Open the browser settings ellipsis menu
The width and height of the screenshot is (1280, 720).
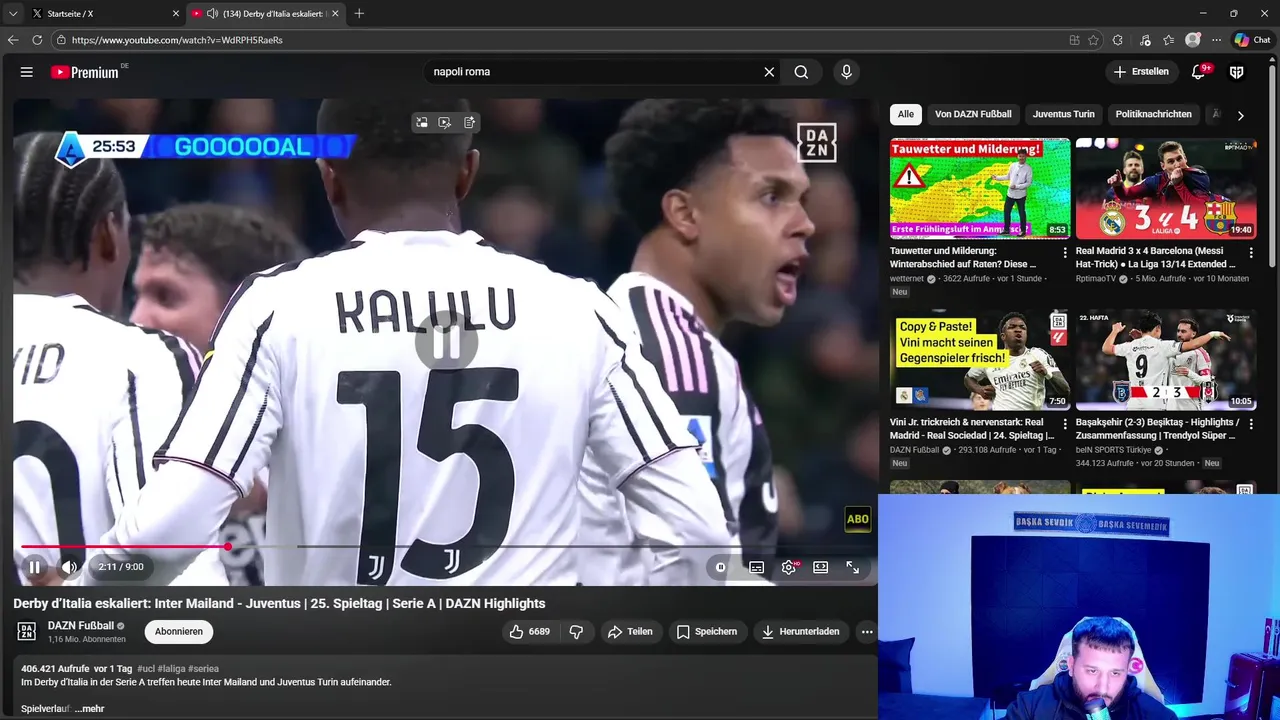1216,40
